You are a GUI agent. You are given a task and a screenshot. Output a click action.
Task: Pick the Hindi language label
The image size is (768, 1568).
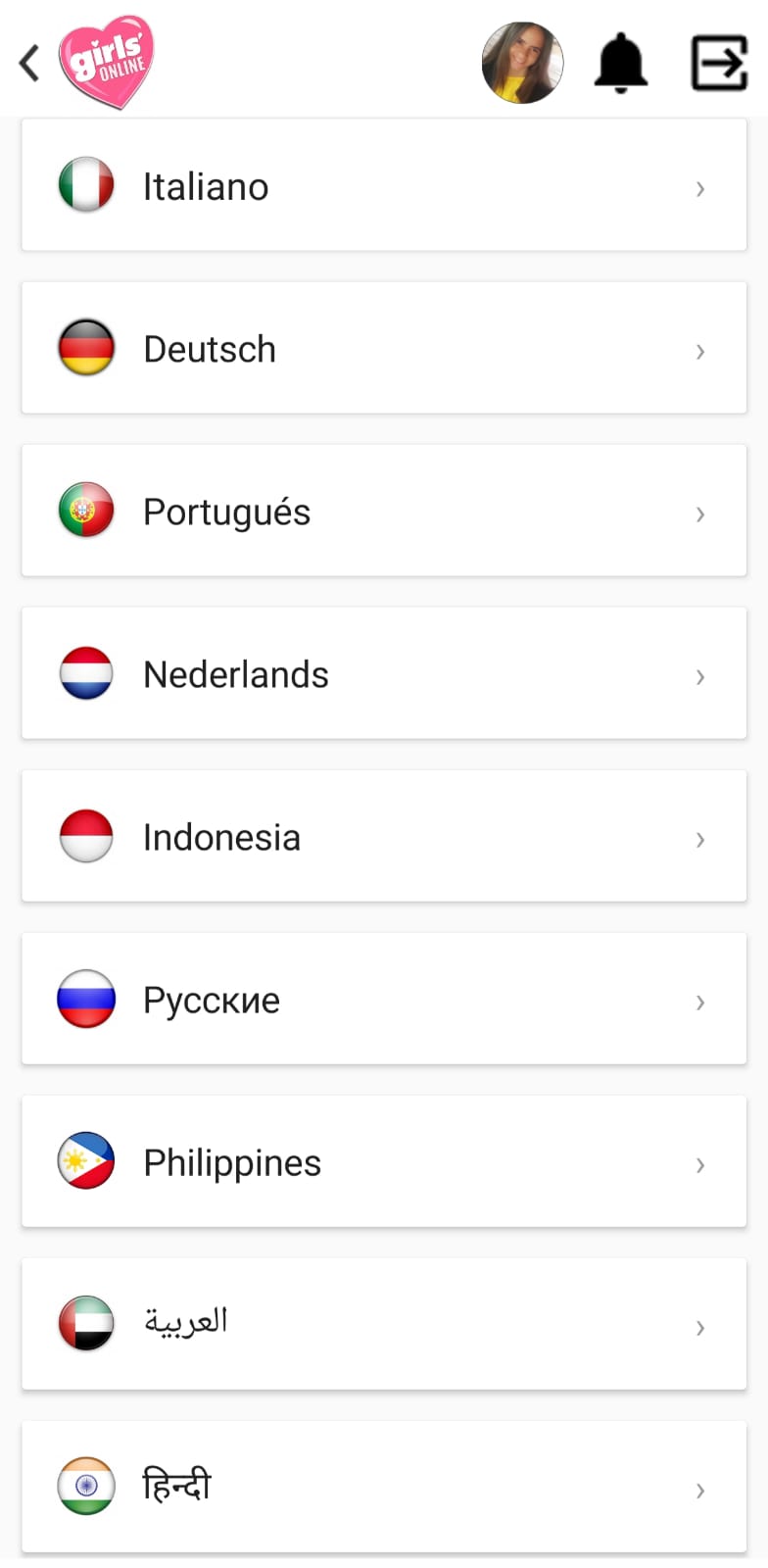pyautogui.click(x=177, y=1486)
